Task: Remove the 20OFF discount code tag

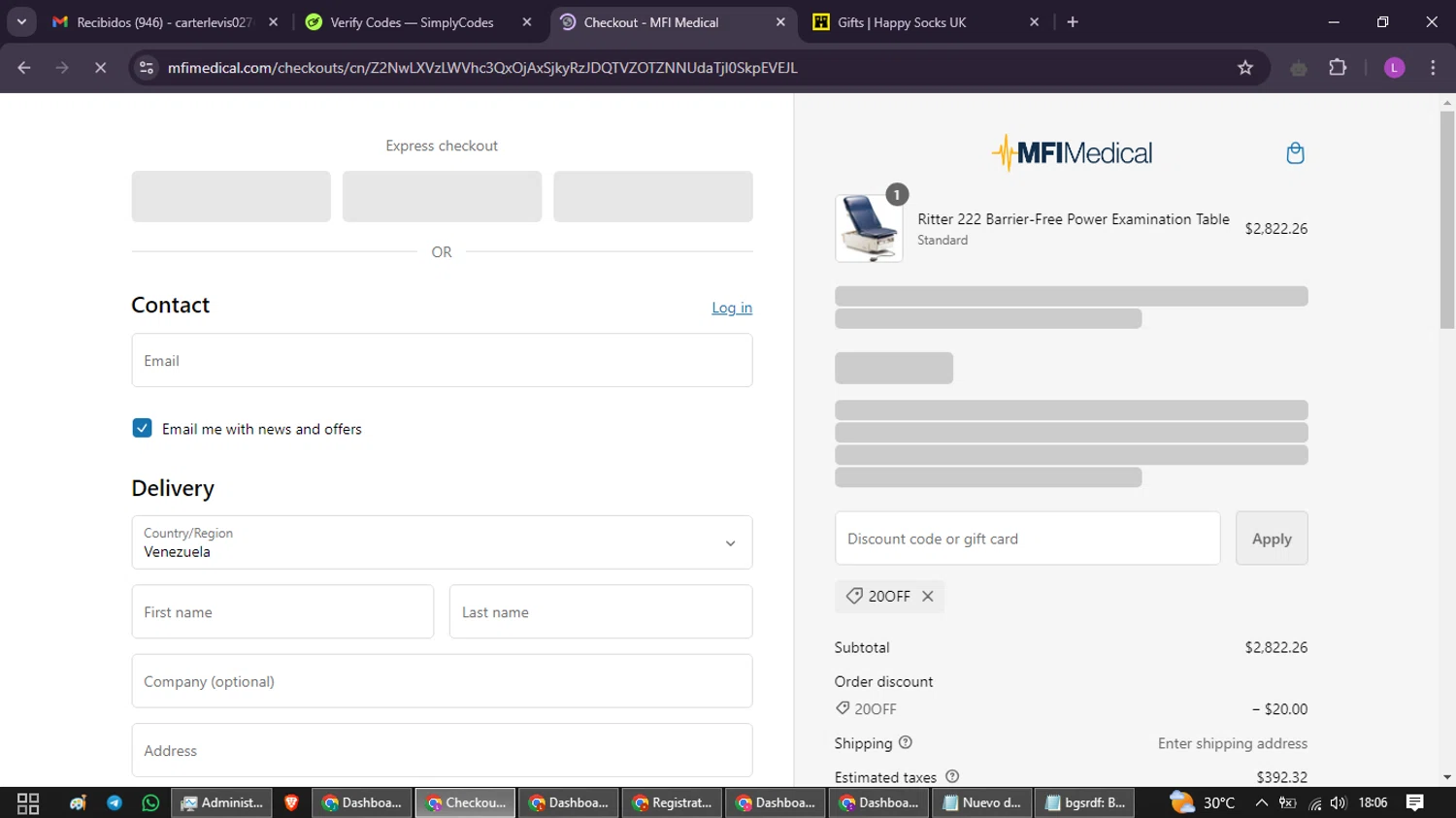Action: coord(928,597)
